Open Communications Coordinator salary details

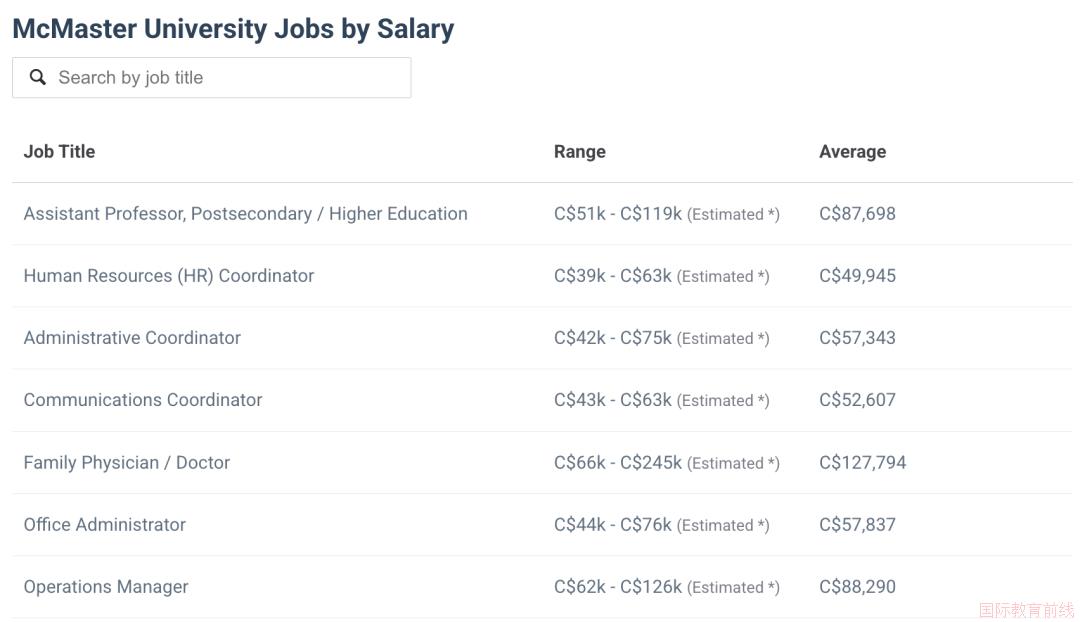coord(143,400)
